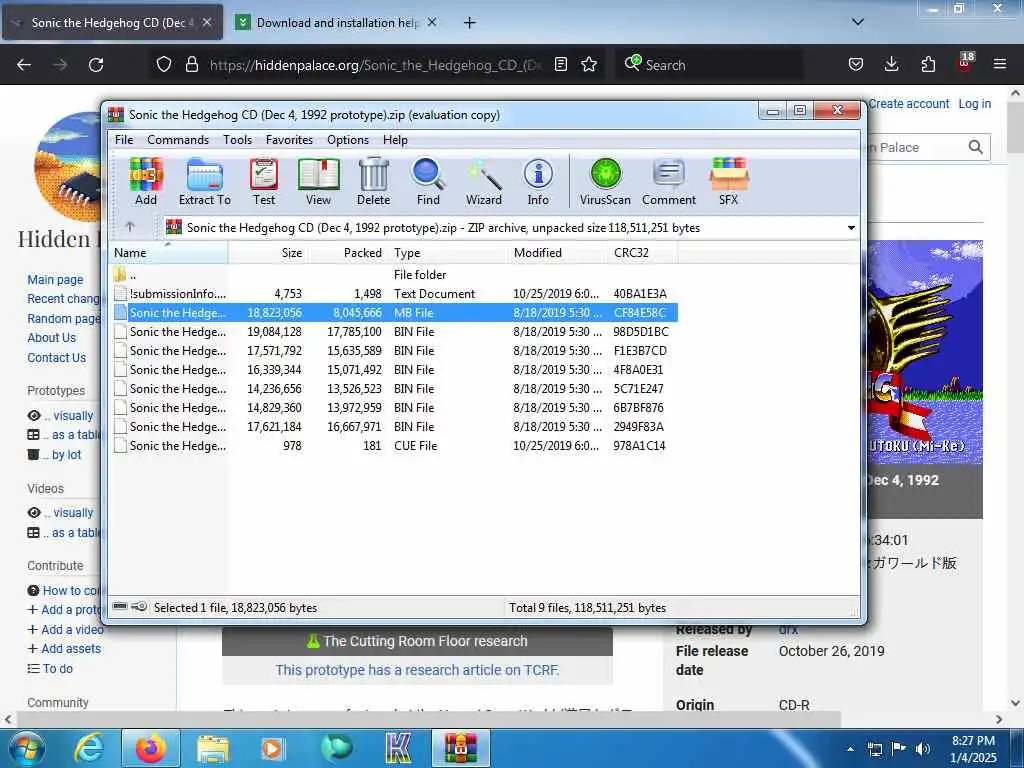Open Firefox downloads panel
This screenshot has width=1024, height=768.
[891, 64]
